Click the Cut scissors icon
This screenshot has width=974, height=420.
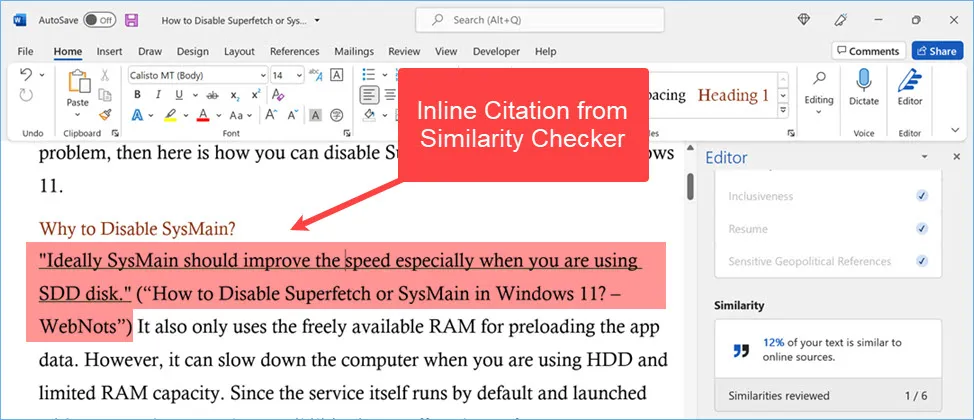[105, 75]
